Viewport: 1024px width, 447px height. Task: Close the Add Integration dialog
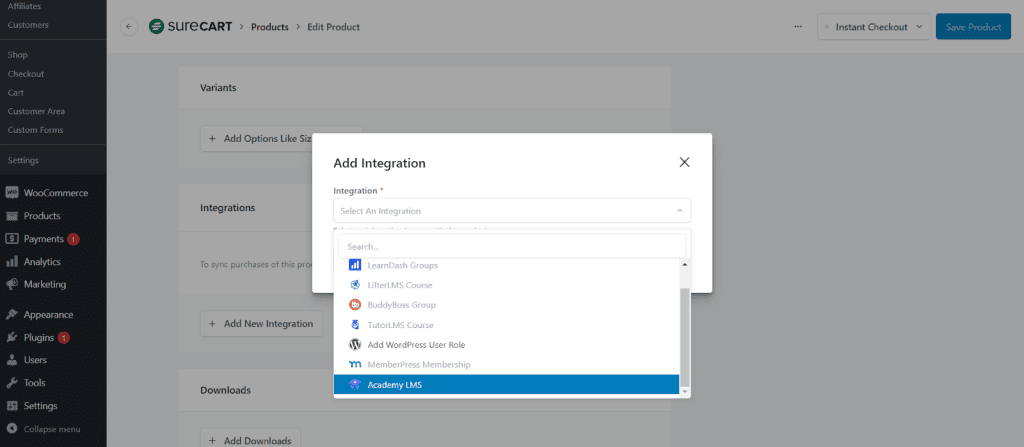[684, 162]
